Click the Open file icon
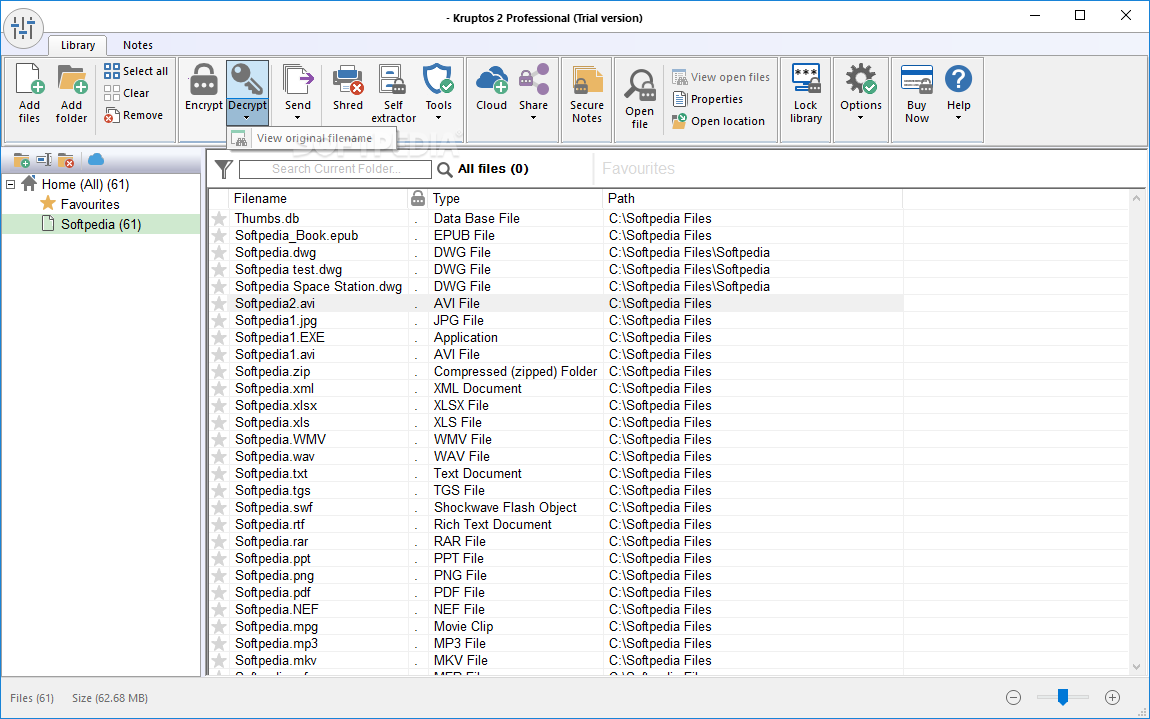The image size is (1150, 719). pyautogui.click(x=640, y=85)
